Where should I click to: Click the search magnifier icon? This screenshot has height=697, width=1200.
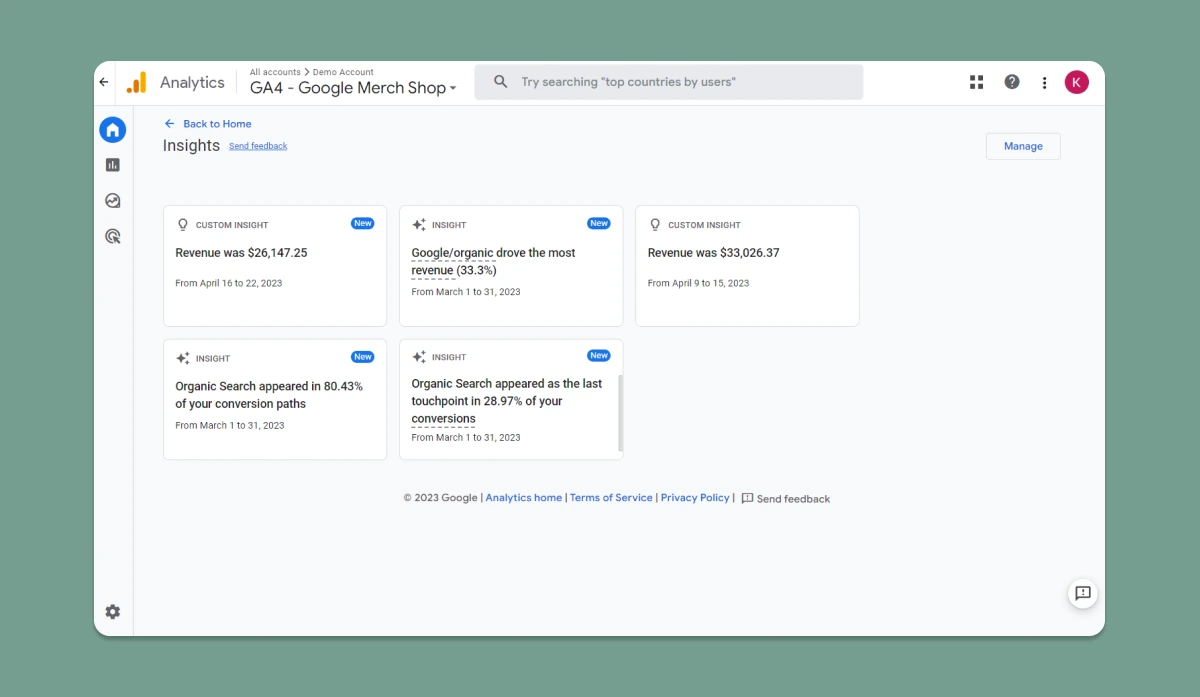(501, 82)
